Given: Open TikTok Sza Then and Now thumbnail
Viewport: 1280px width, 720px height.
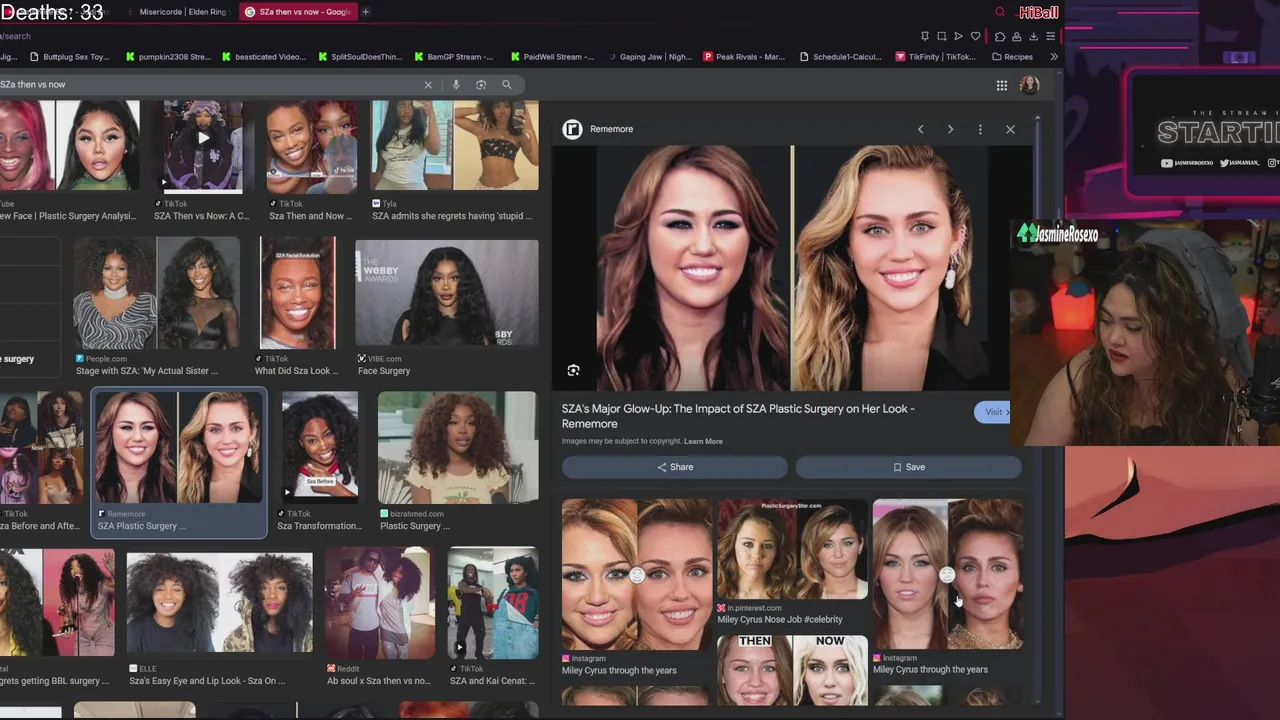Looking at the screenshot, I should pyautogui.click(x=311, y=145).
